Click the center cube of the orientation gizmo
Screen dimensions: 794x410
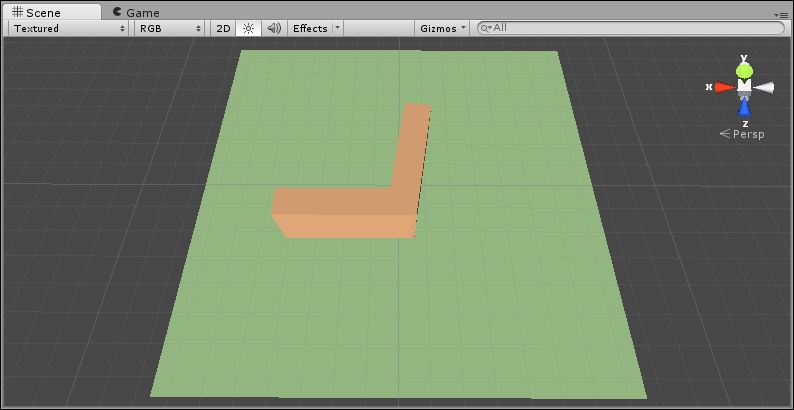pyautogui.click(x=744, y=88)
